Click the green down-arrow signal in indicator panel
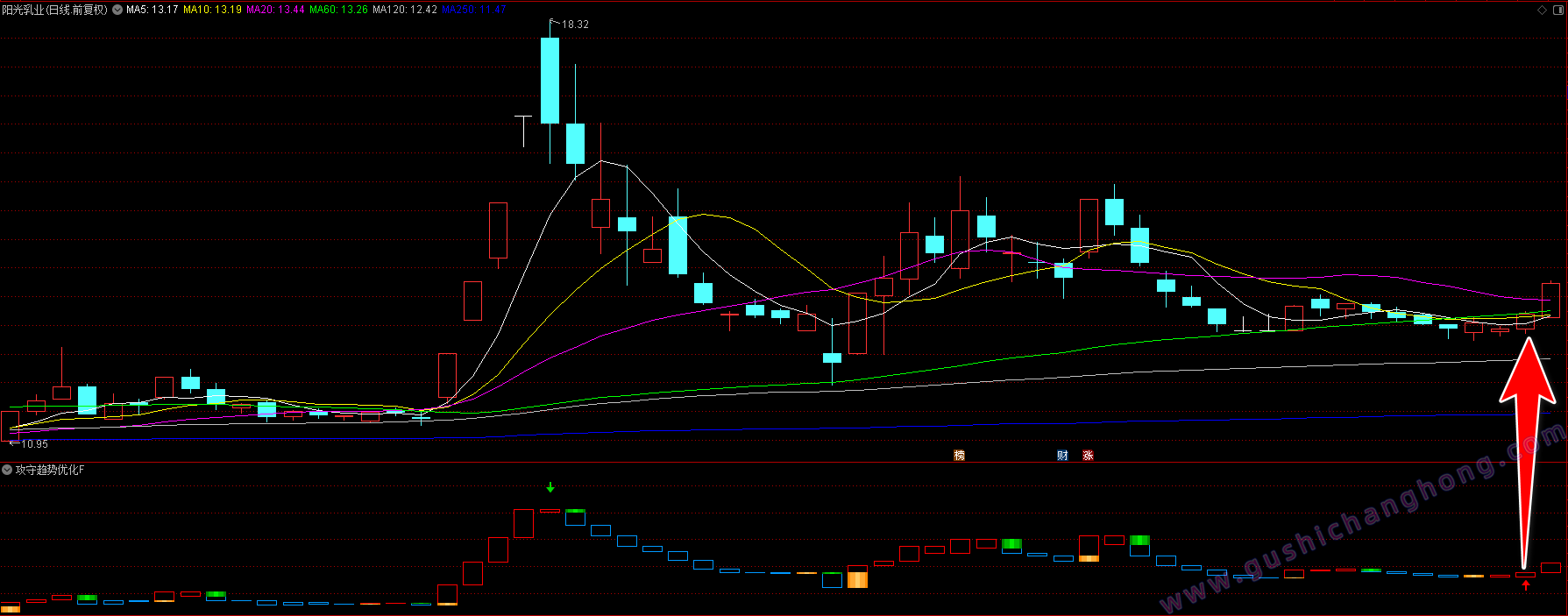This screenshot has width=1568, height=616. [550, 487]
